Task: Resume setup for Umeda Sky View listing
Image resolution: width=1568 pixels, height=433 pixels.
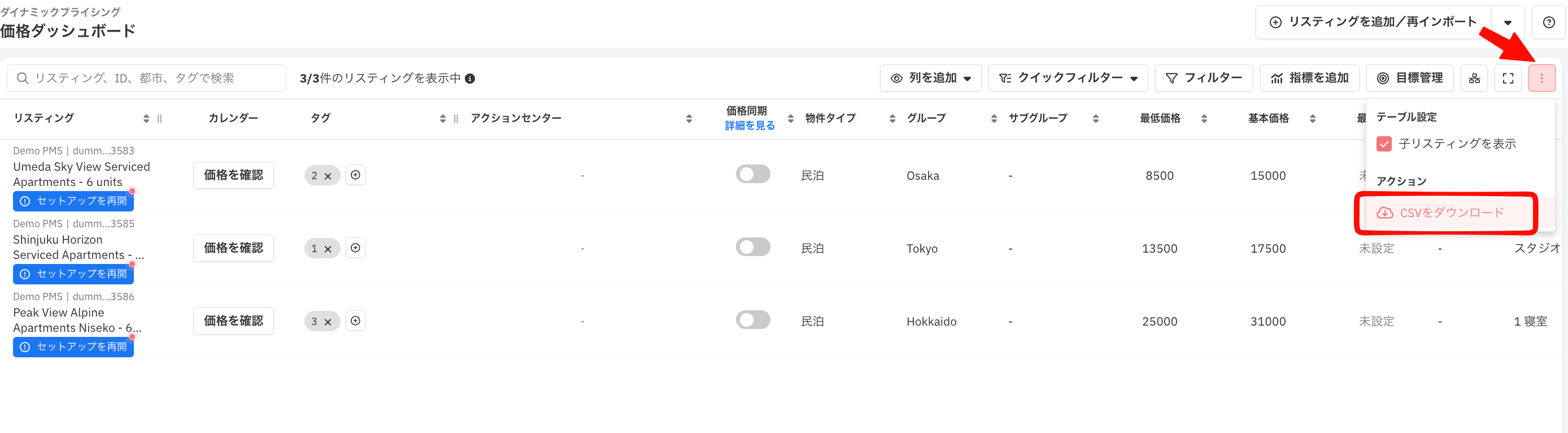Action: pos(73,201)
